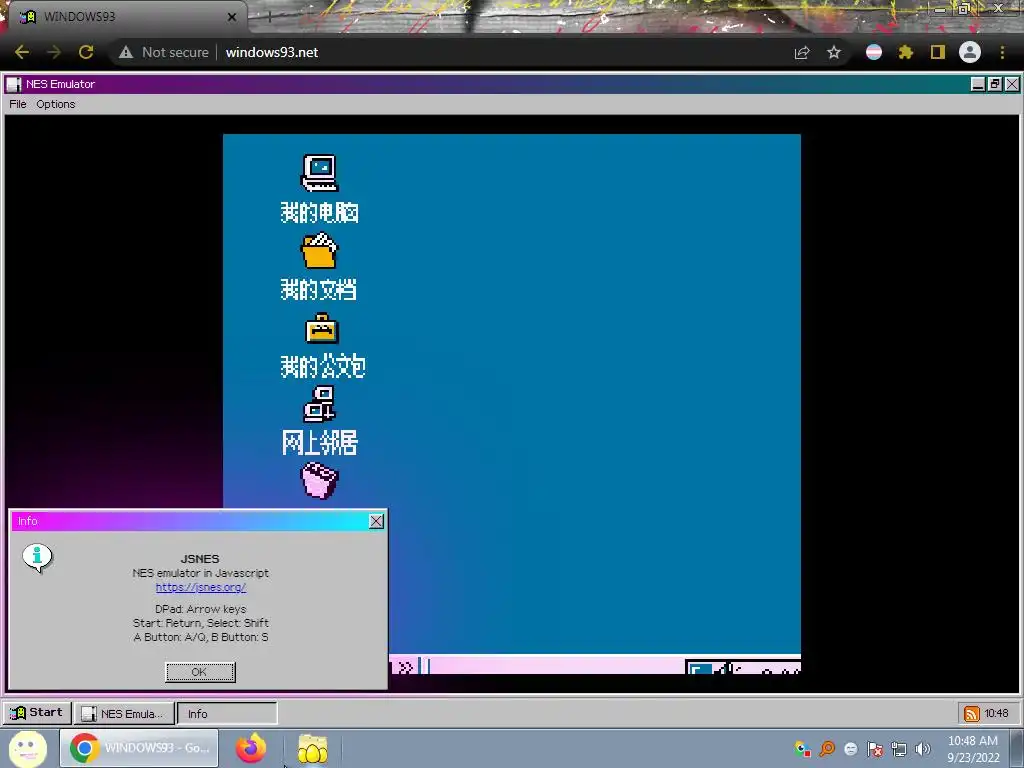Click the 我的电脑 label
This screenshot has width=1024, height=768.
[x=319, y=212]
